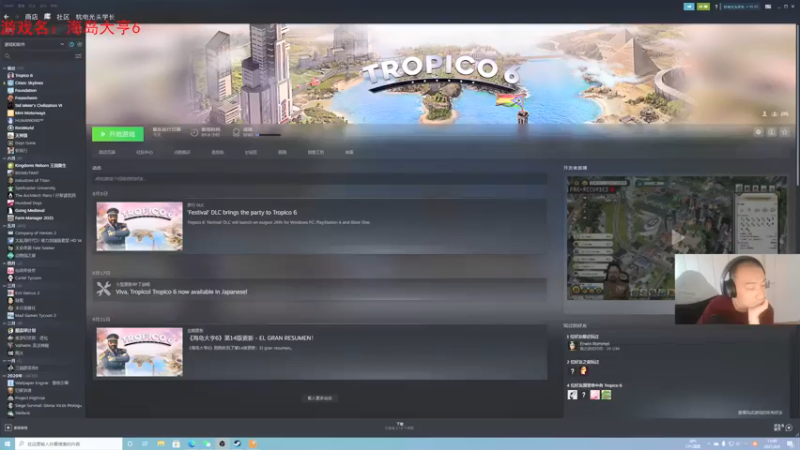This screenshot has height=450, width=800.
Task: Open the game info icon
Action: click(x=771, y=132)
